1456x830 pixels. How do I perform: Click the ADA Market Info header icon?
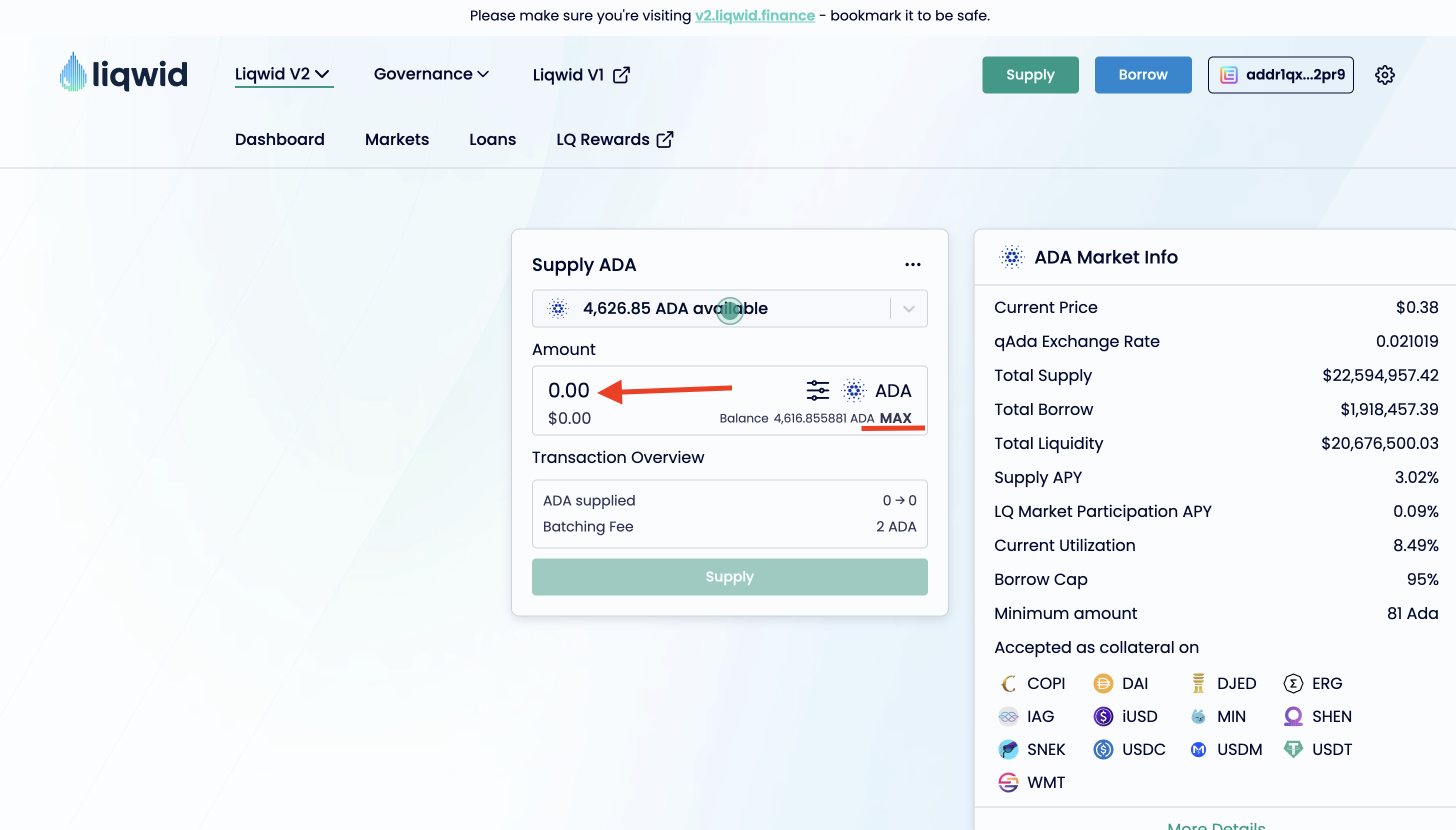tap(1011, 257)
